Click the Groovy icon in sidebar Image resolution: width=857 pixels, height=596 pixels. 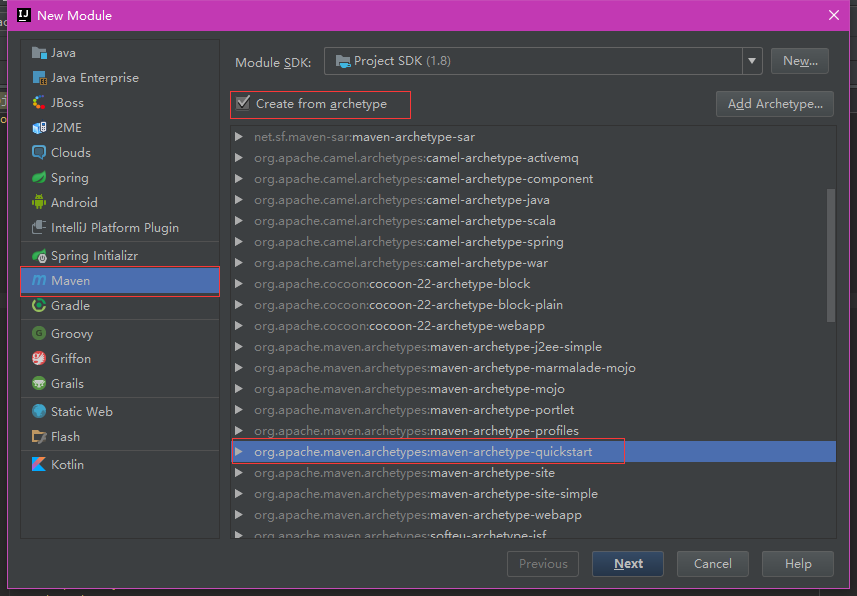(x=39, y=334)
